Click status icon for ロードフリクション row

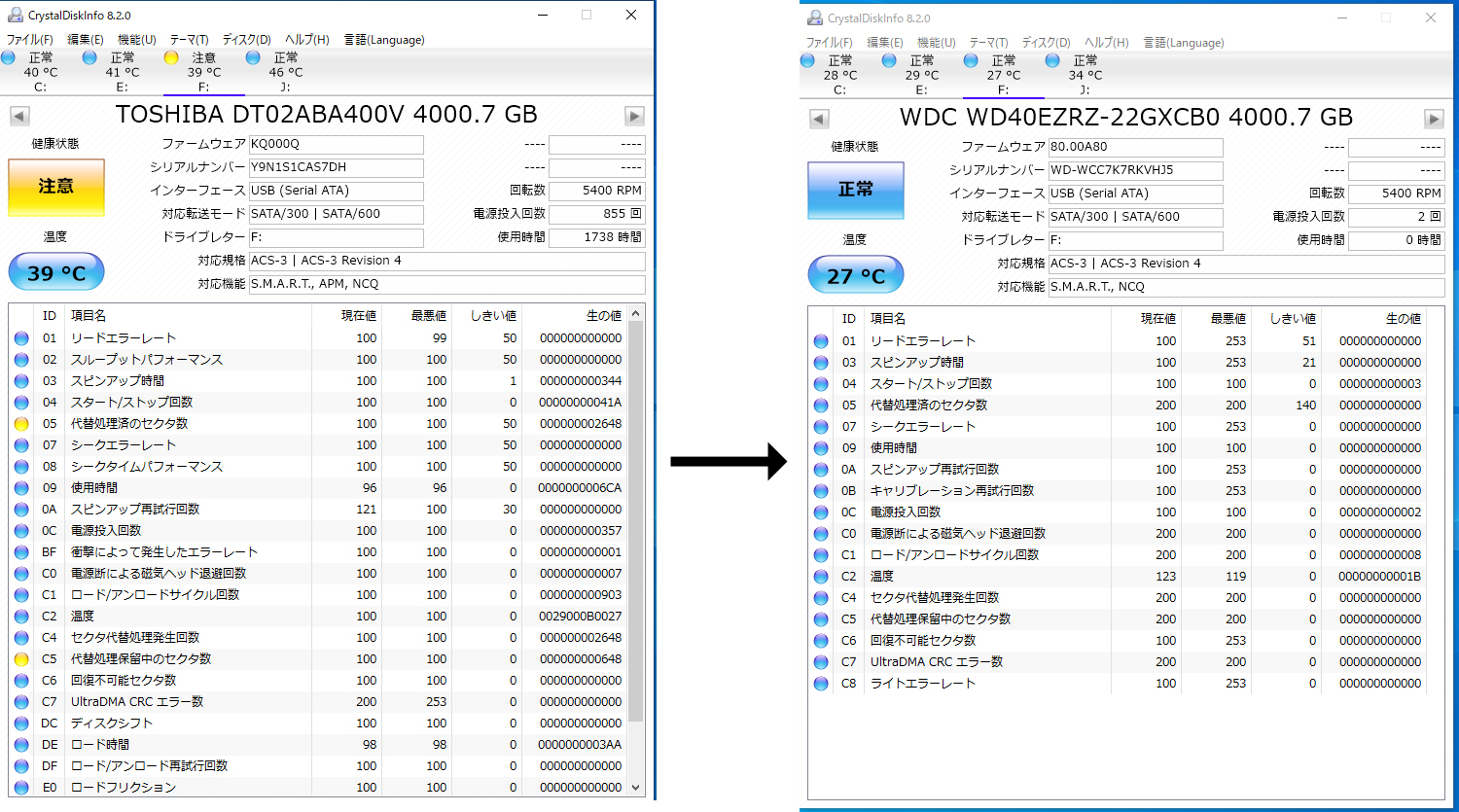point(21,788)
